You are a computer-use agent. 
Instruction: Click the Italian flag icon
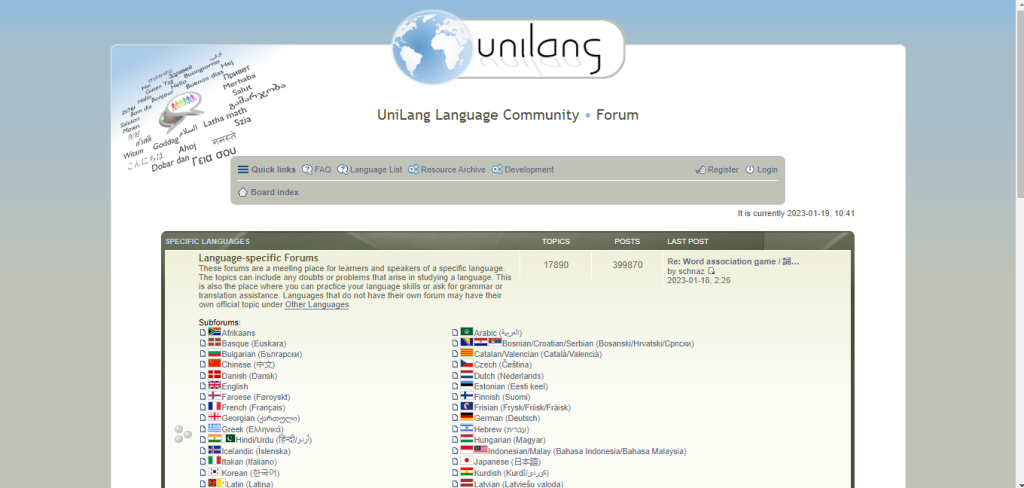pos(214,461)
